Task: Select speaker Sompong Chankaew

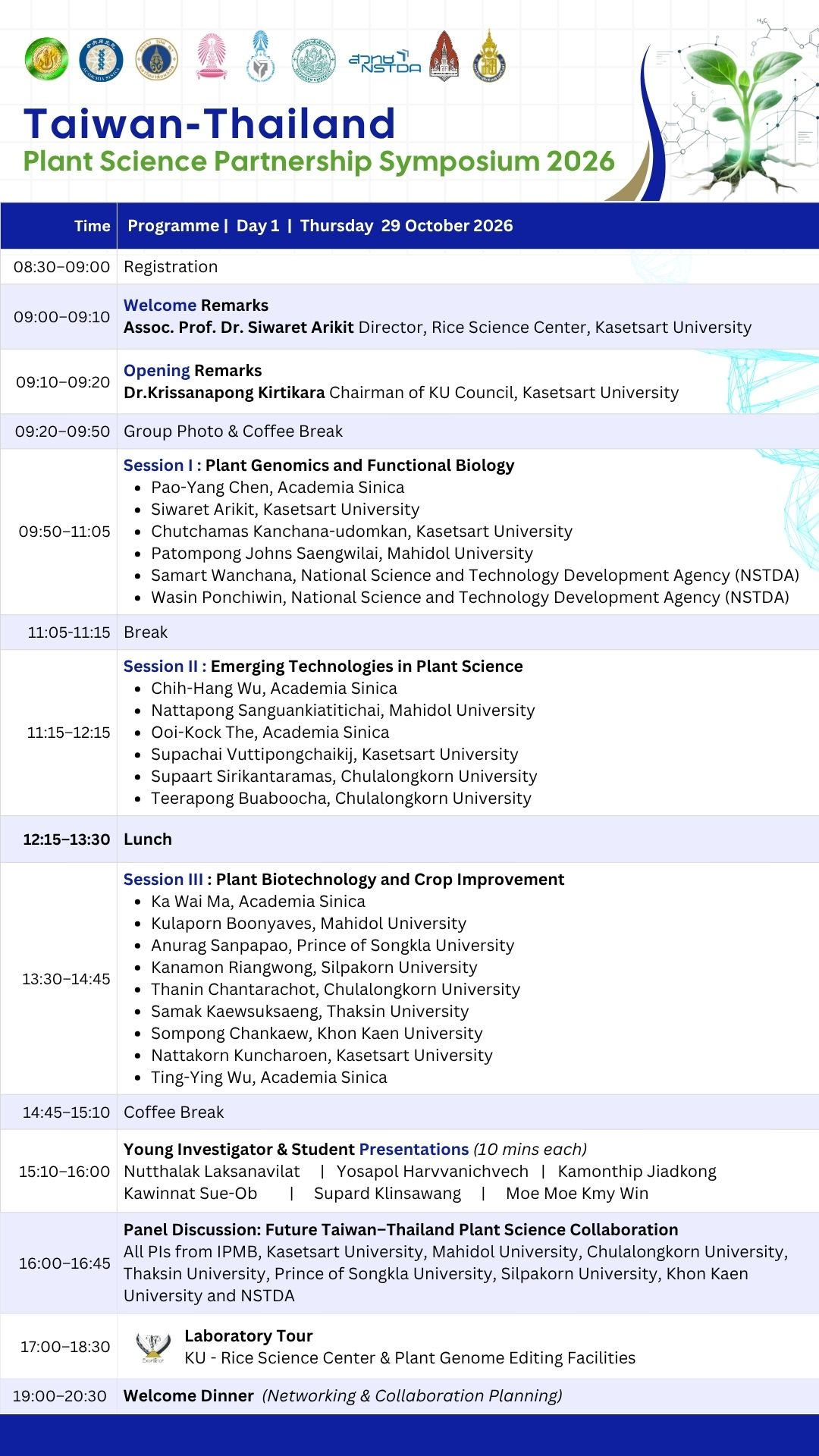Action: point(317,1034)
